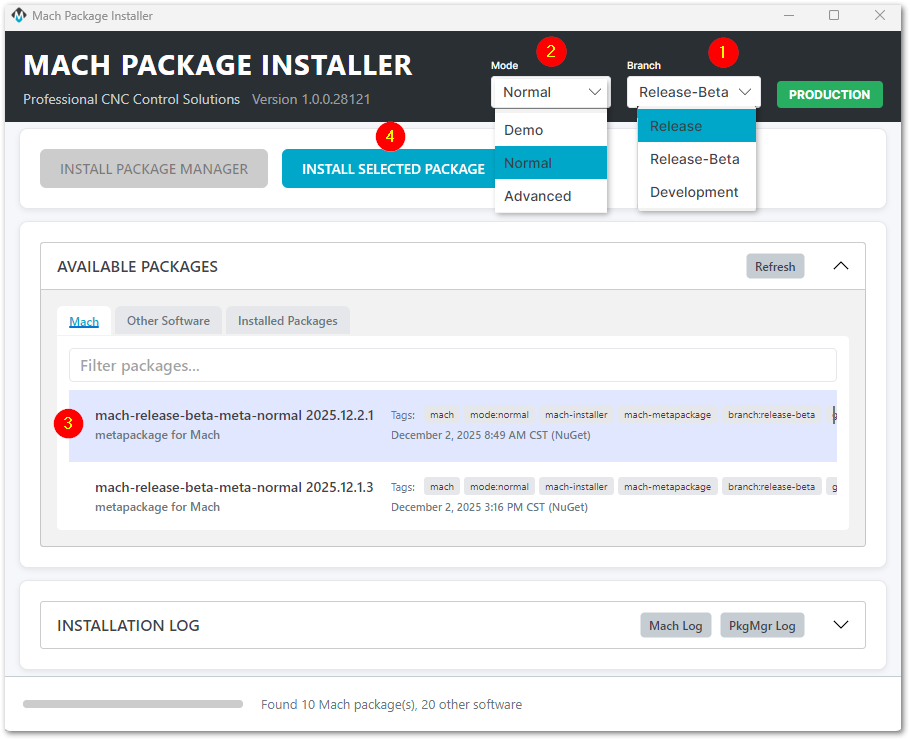Open the Branch dropdown showing Release-Beta
910x740 pixels.
point(694,92)
